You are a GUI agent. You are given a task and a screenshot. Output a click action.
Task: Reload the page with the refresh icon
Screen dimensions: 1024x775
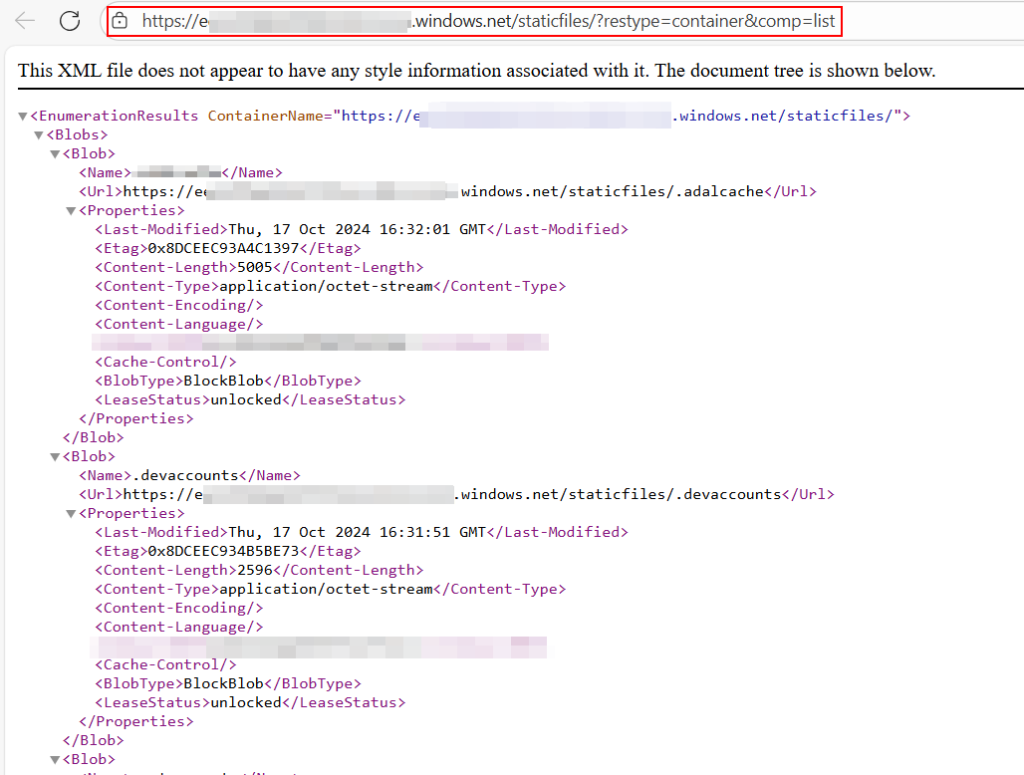pyautogui.click(x=70, y=21)
